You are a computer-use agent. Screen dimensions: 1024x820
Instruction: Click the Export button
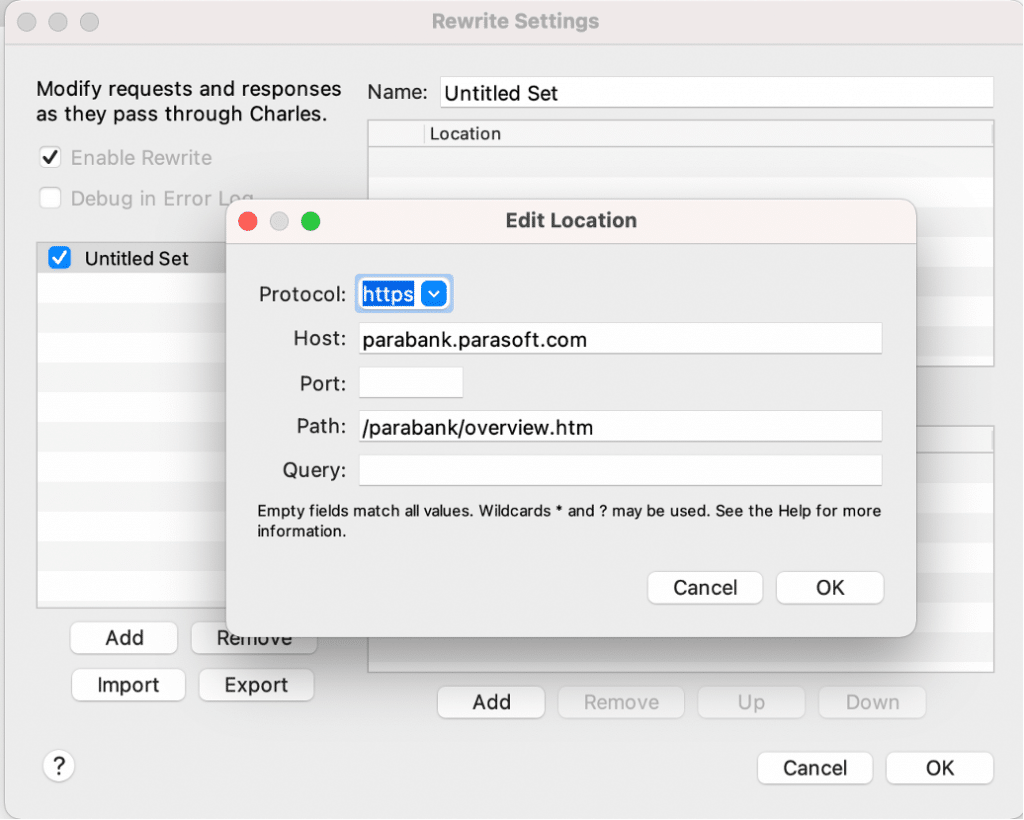pyautogui.click(x=256, y=685)
